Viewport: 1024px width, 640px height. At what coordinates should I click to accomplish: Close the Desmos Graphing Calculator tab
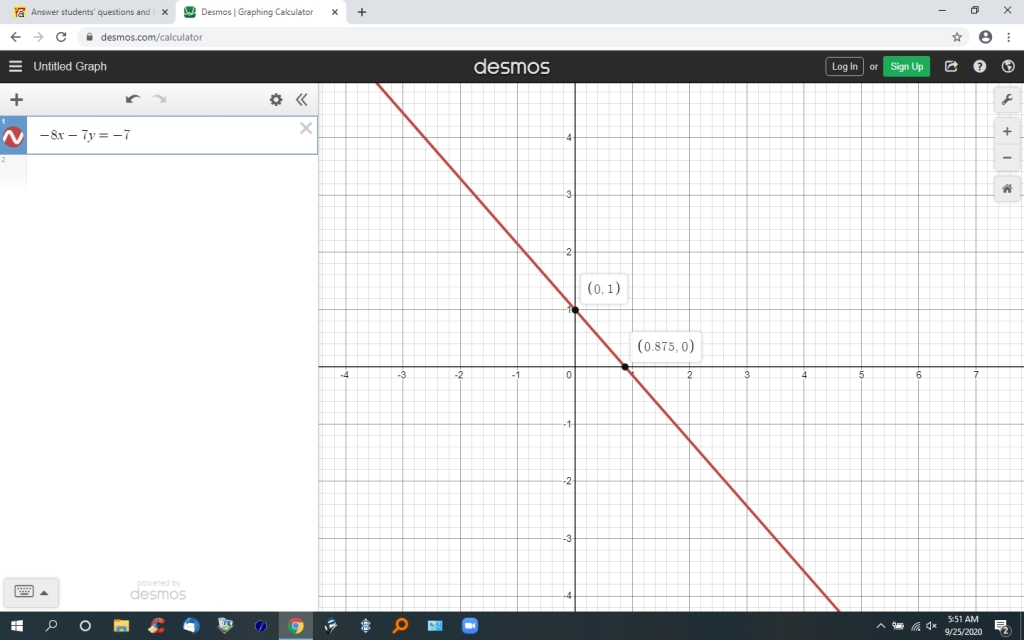335,12
